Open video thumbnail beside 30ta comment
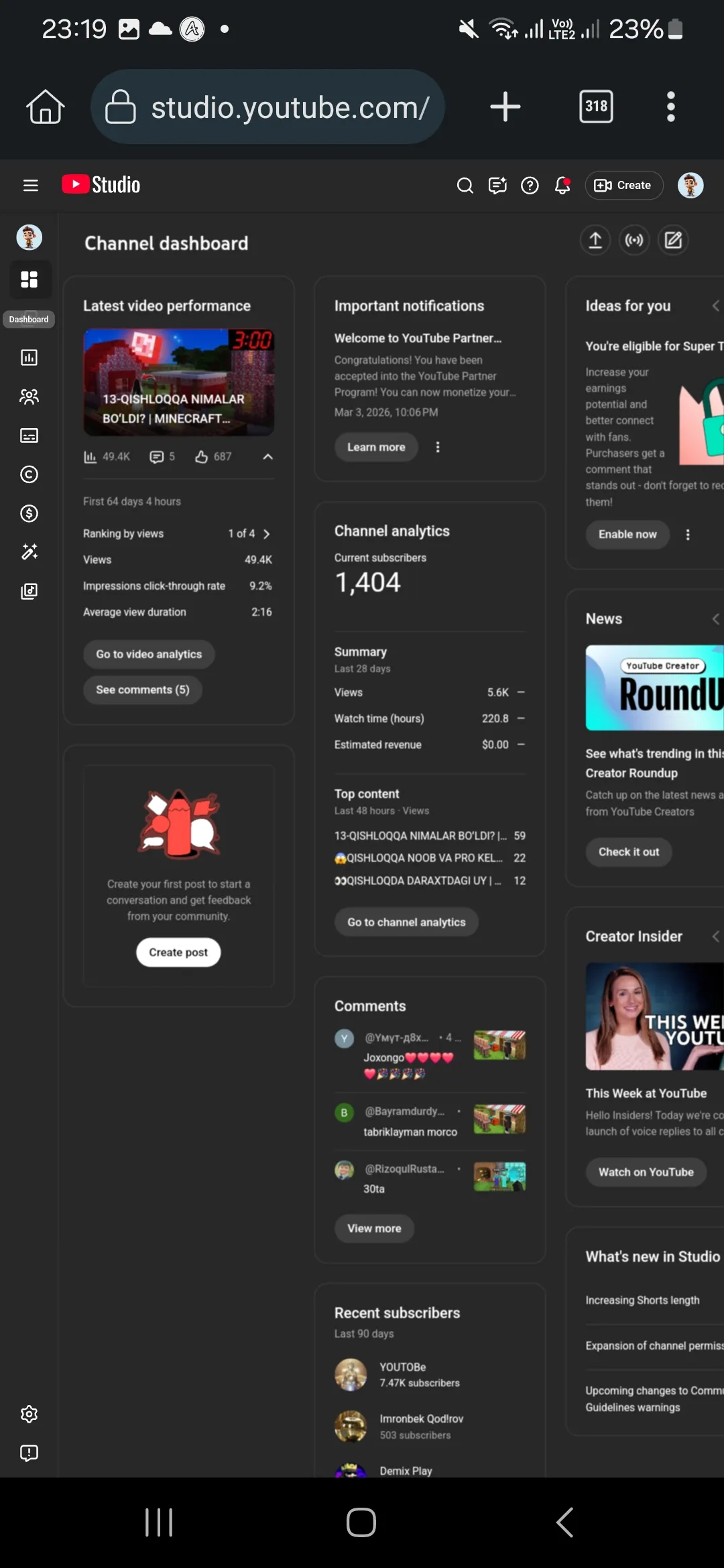 click(499, 1176)
